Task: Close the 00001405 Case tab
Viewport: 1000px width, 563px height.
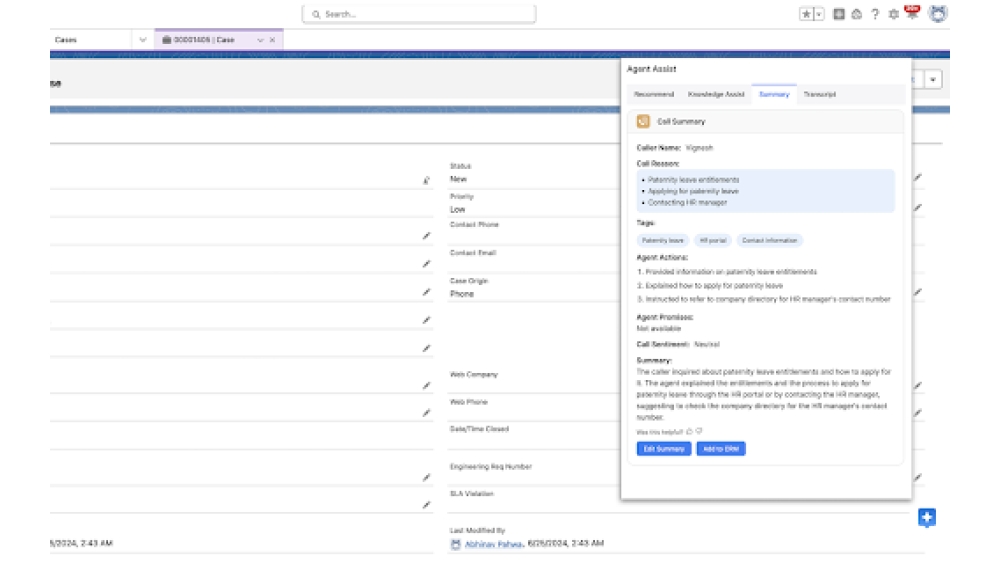Action: tap(272, 40)
